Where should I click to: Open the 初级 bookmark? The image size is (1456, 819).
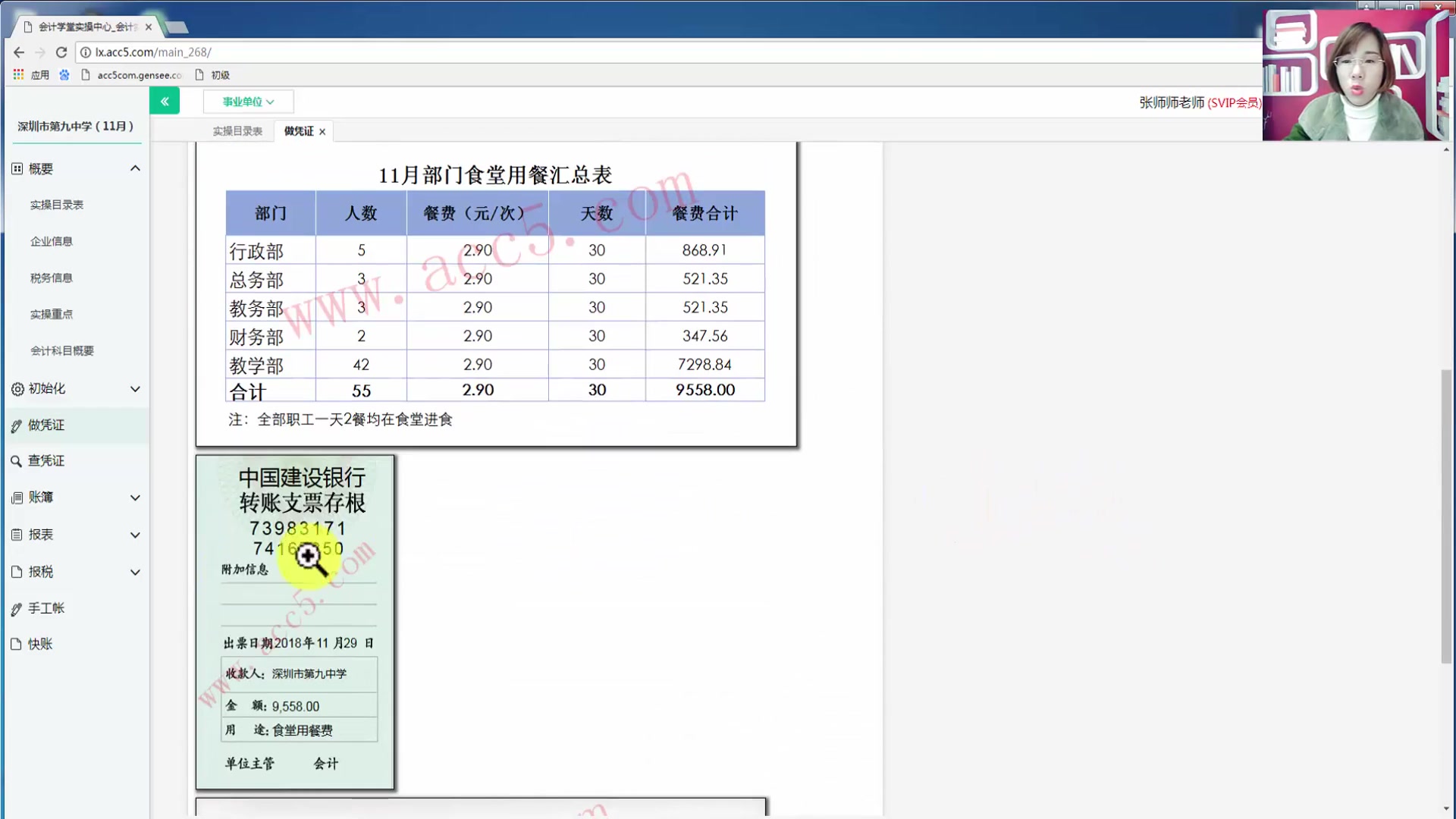pyautogui.click(x=219, y=74)
